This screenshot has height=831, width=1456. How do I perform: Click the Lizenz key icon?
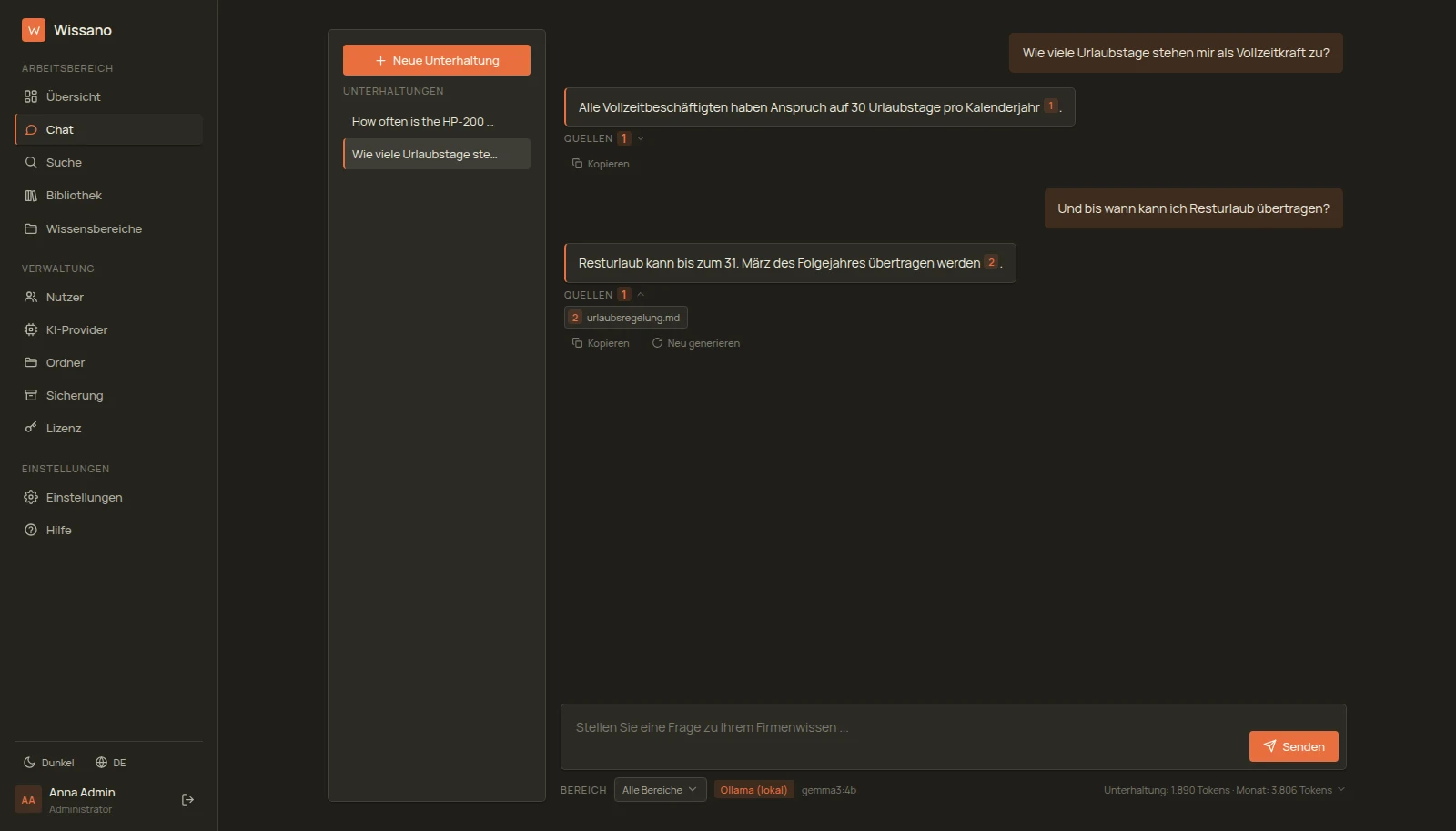coord(31,428)
